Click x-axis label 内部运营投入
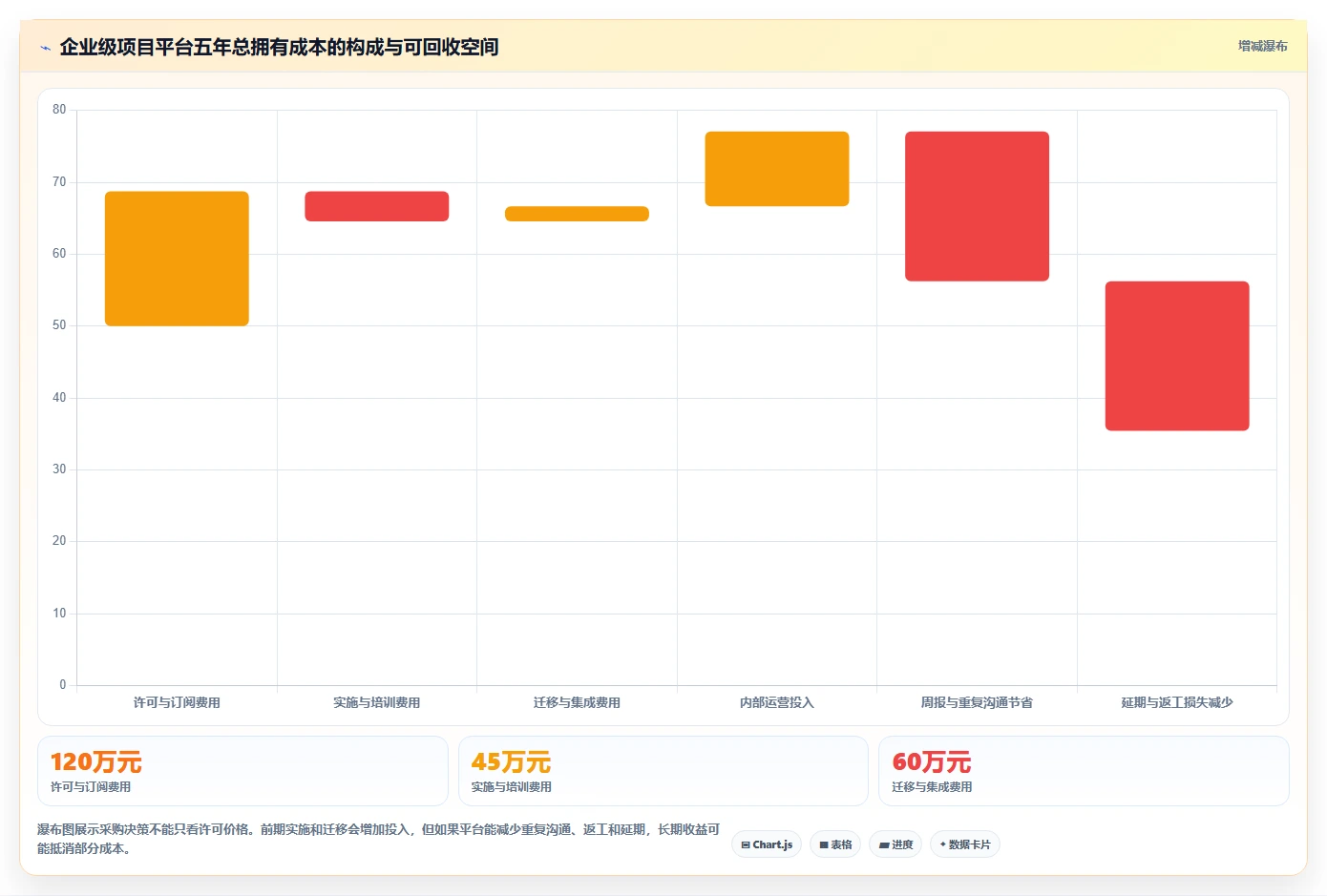 coord(777,702)
